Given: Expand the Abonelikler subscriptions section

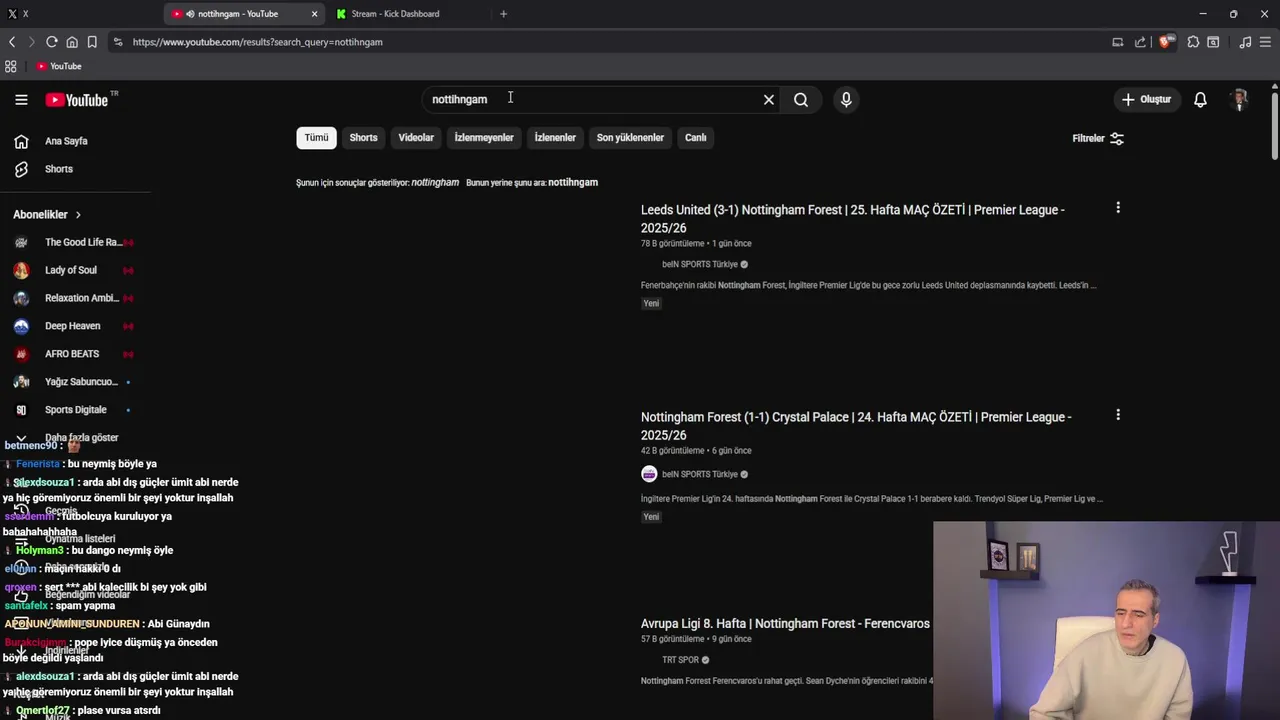Looking at the screenshot, I should 47,214.
